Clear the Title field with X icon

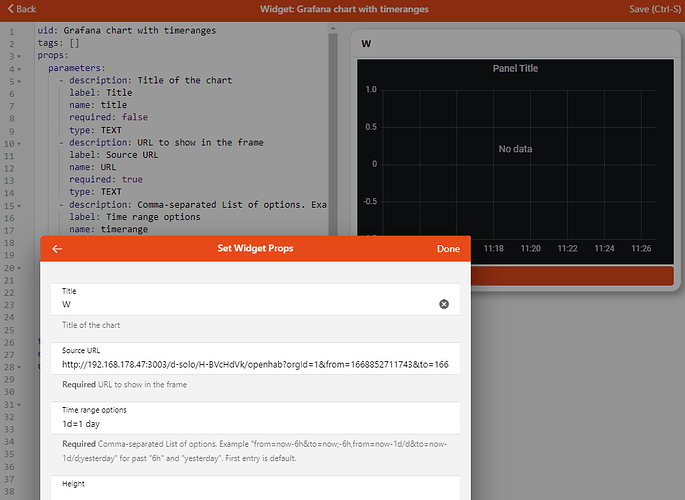click(444, 304)
